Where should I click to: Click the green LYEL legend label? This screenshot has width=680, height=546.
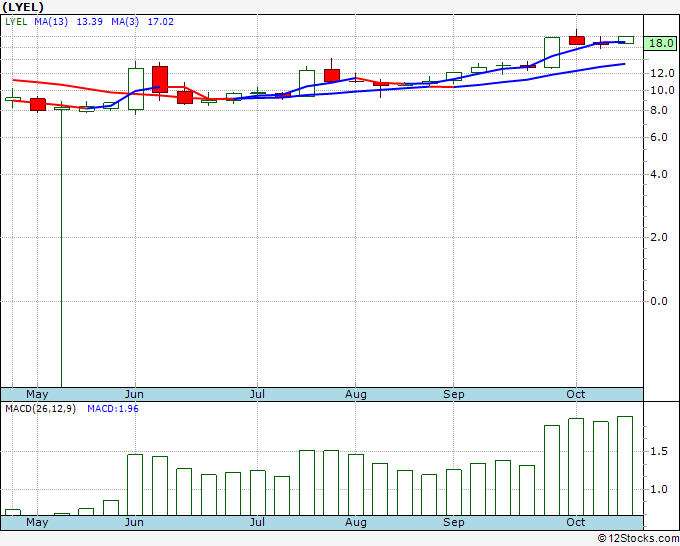(16, 22)
